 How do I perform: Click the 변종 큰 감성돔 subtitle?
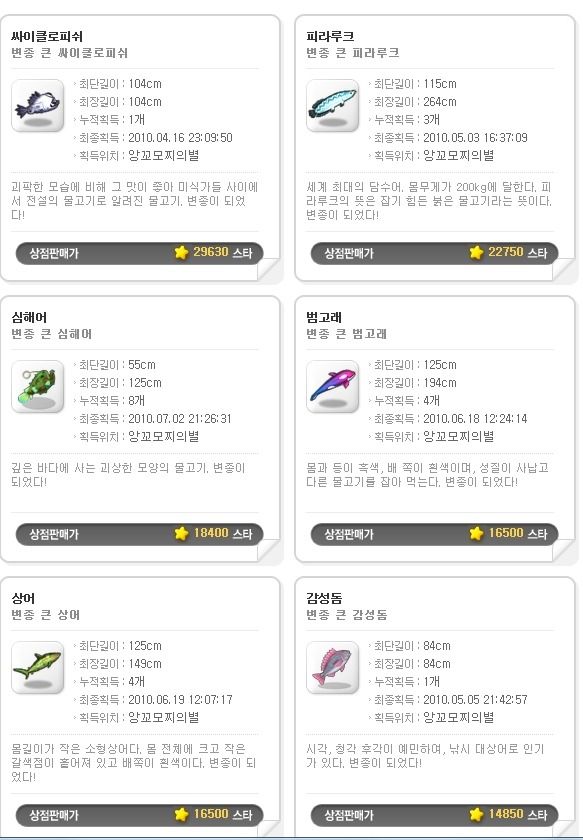[x=347, y=614]
